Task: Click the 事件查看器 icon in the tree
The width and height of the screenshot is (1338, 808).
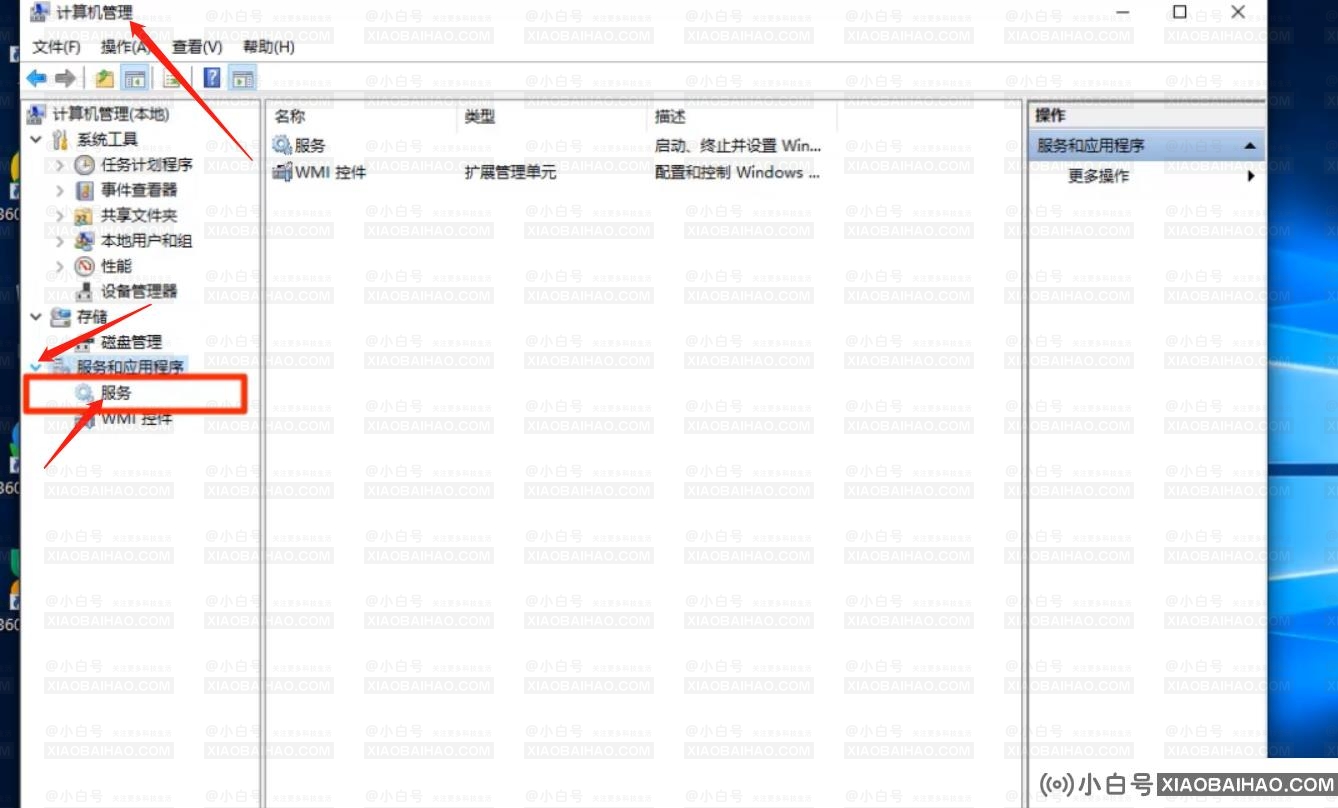Action: pyautogui.click(x=85, y=190)
